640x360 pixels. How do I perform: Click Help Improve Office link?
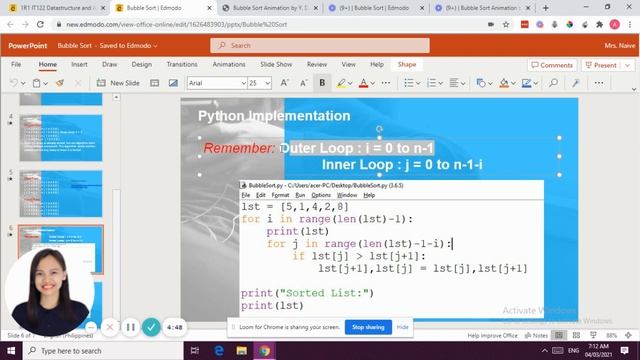[x=492, y=336]
